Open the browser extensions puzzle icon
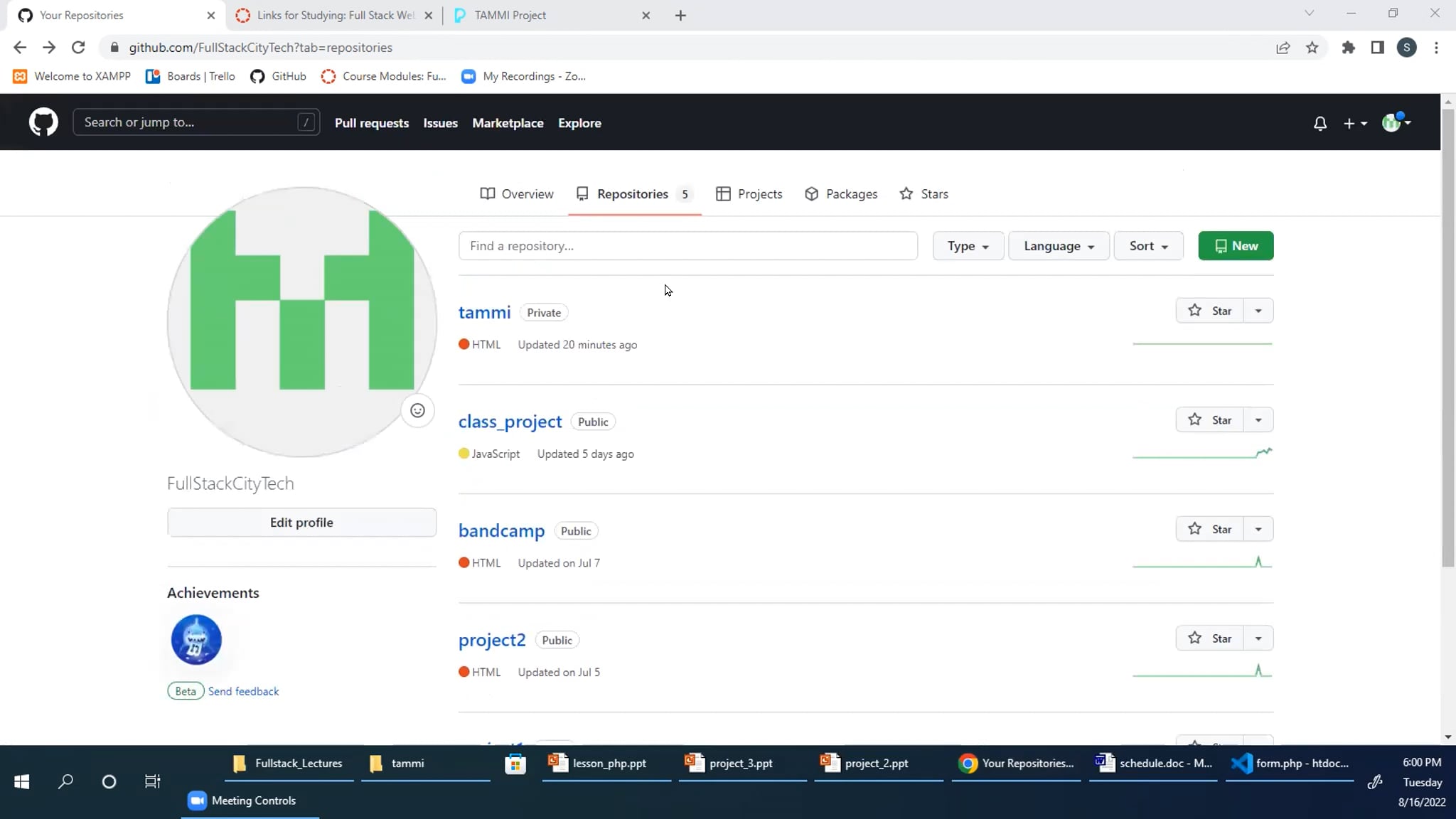 click(1348, 48)
